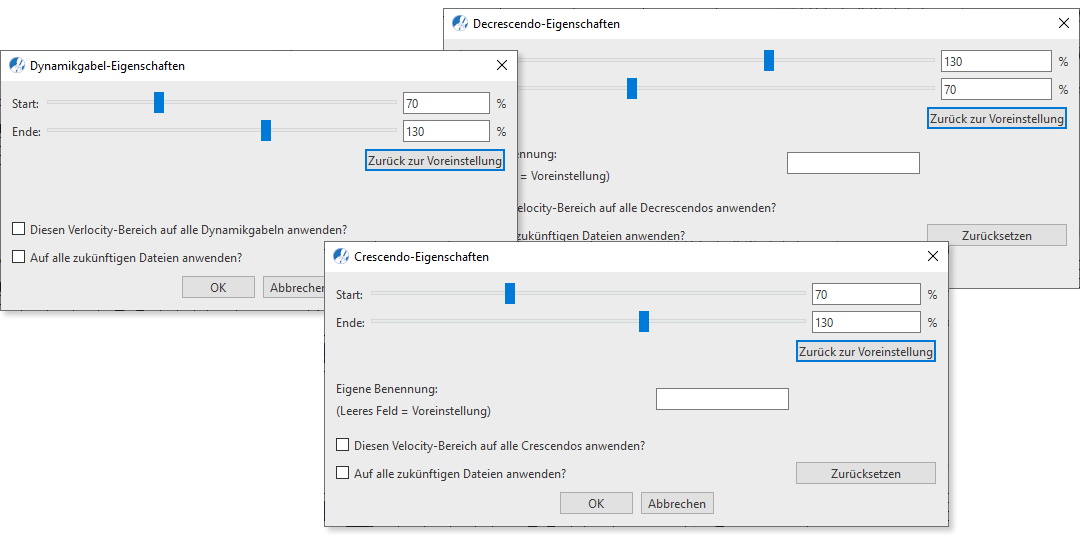The image size is (1080, 540).
Task: Click 'Zurück zur Voreinstellung' in Crescendo dialog
Action: coord(866,352)
